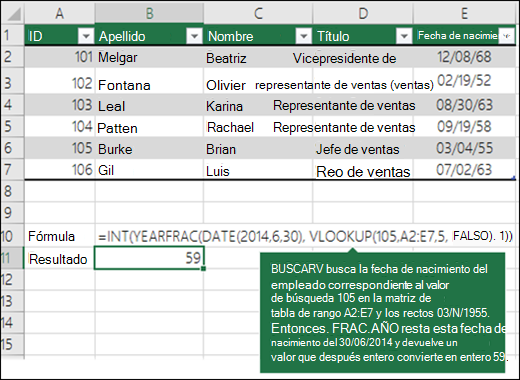Select row 15 header
The width and height of the screenshot is (520, 380).
tap(12, 344)
